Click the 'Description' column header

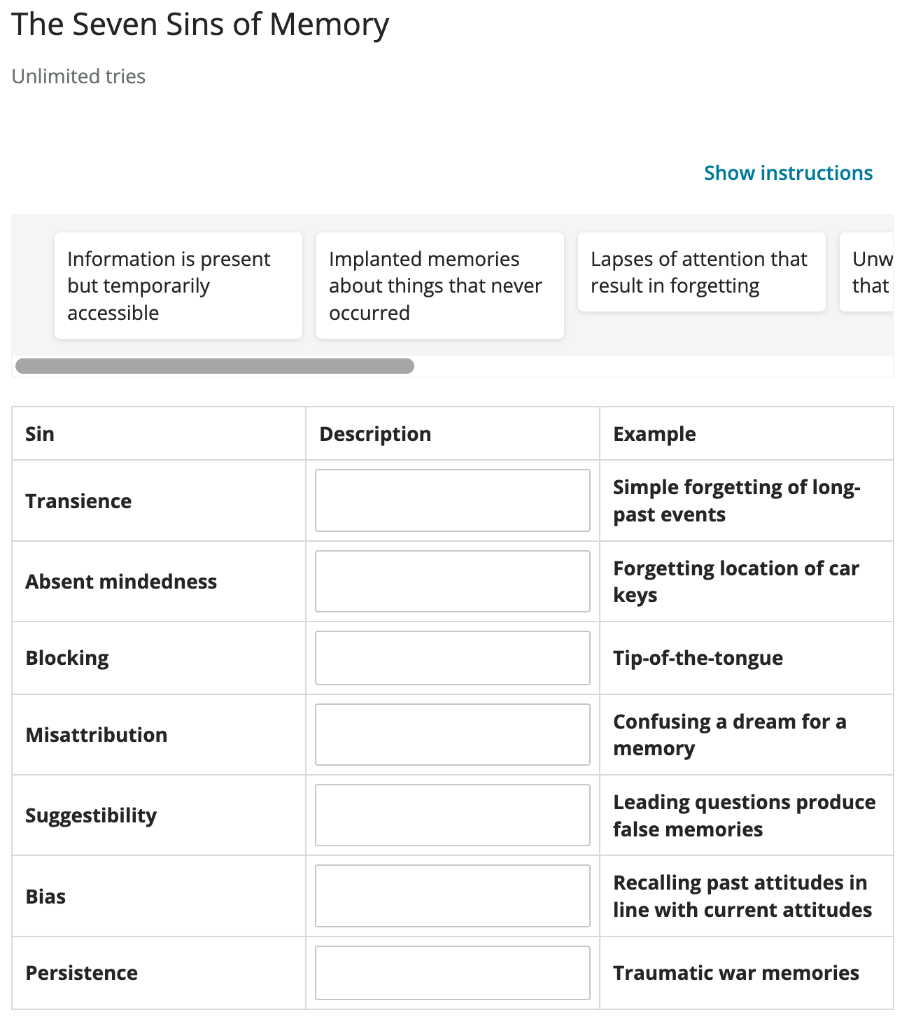point(375,434)
